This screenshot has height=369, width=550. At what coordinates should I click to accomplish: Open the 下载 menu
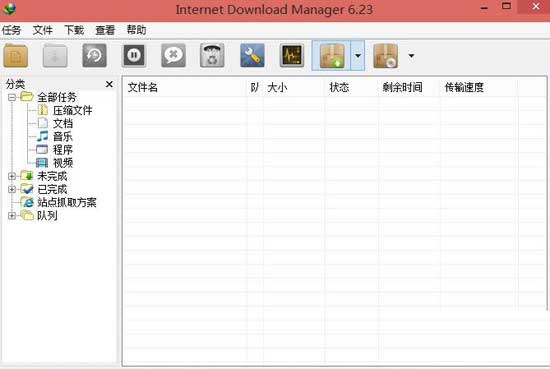74,30
